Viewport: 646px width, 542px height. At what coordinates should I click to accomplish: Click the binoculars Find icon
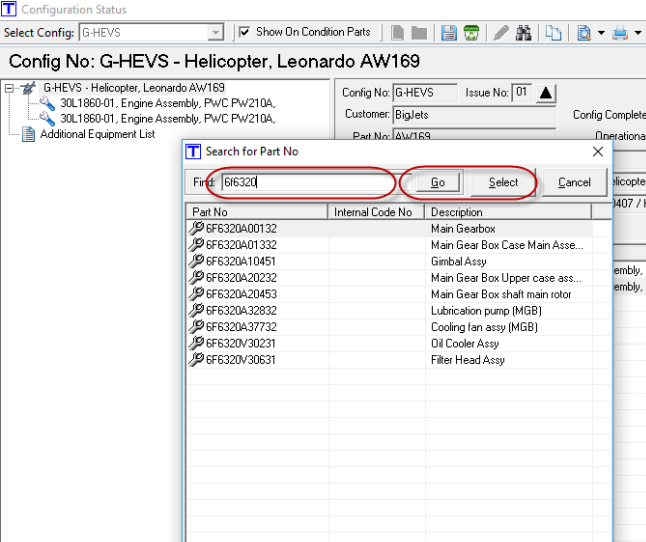coord(524,33)
